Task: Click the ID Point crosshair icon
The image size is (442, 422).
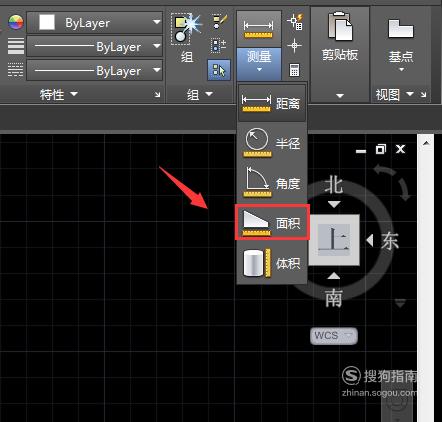Action: point(294,46)
